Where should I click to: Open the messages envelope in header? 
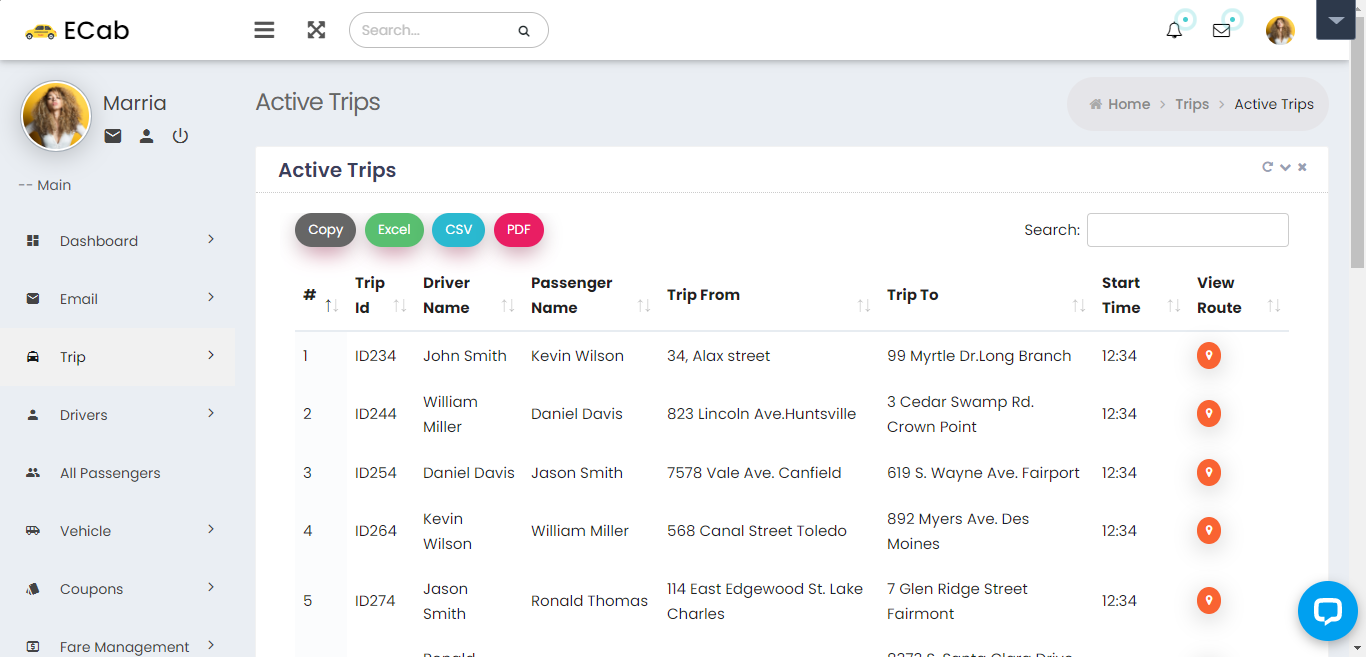[1221, 30]
